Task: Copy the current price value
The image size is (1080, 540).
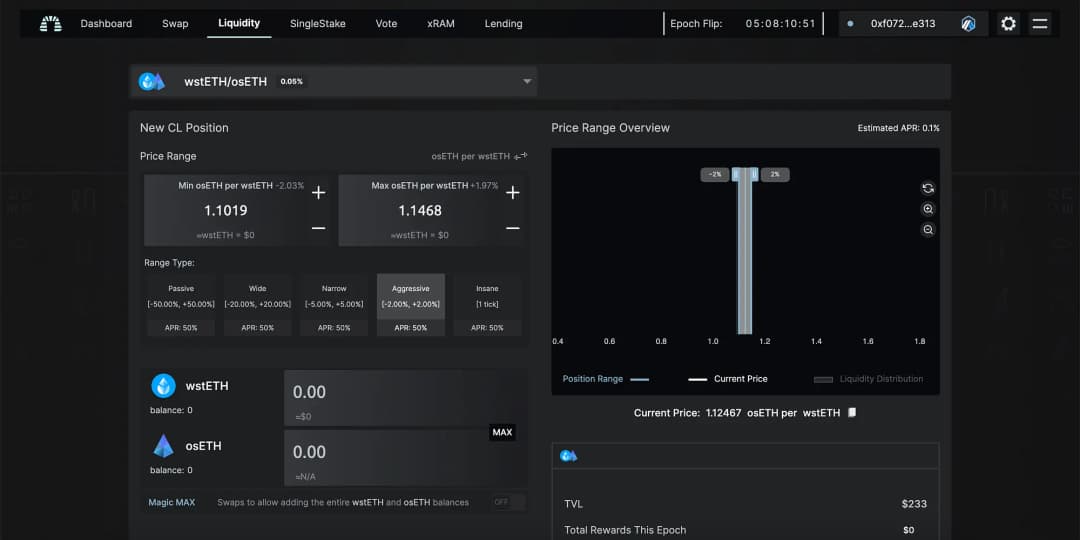Action: [852, 412]
